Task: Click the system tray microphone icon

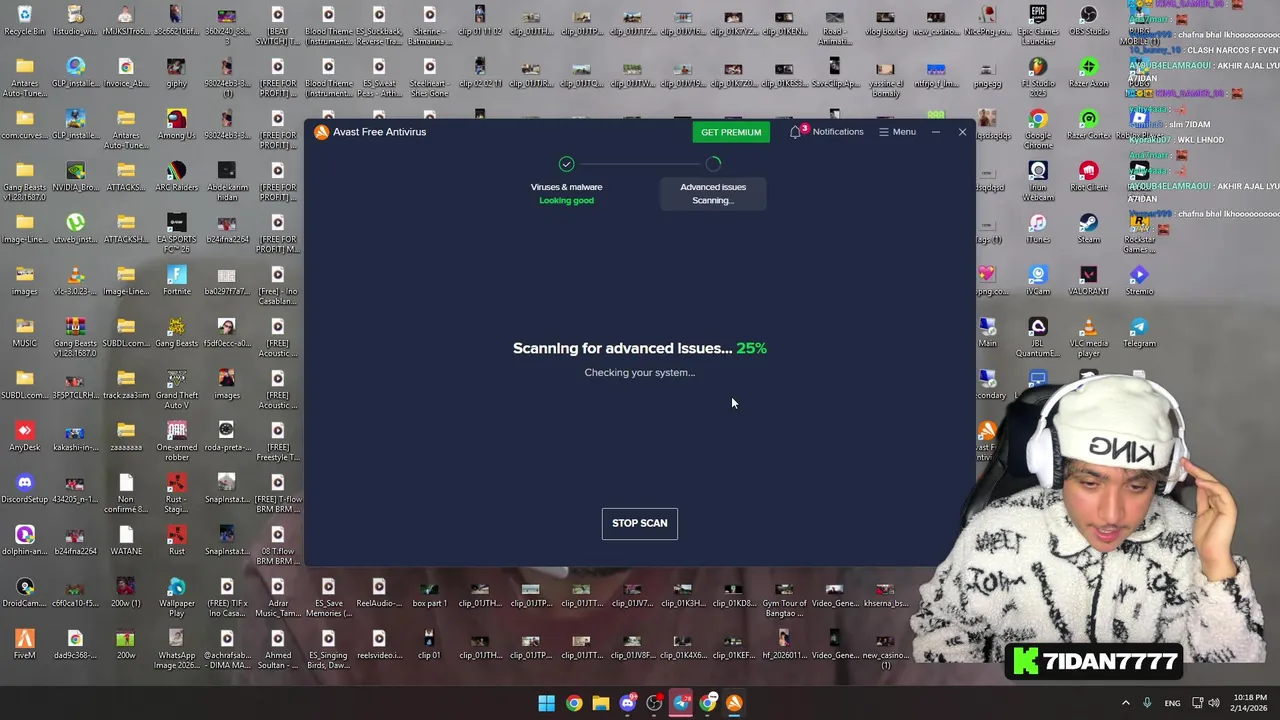Action: click(1147, 703)
